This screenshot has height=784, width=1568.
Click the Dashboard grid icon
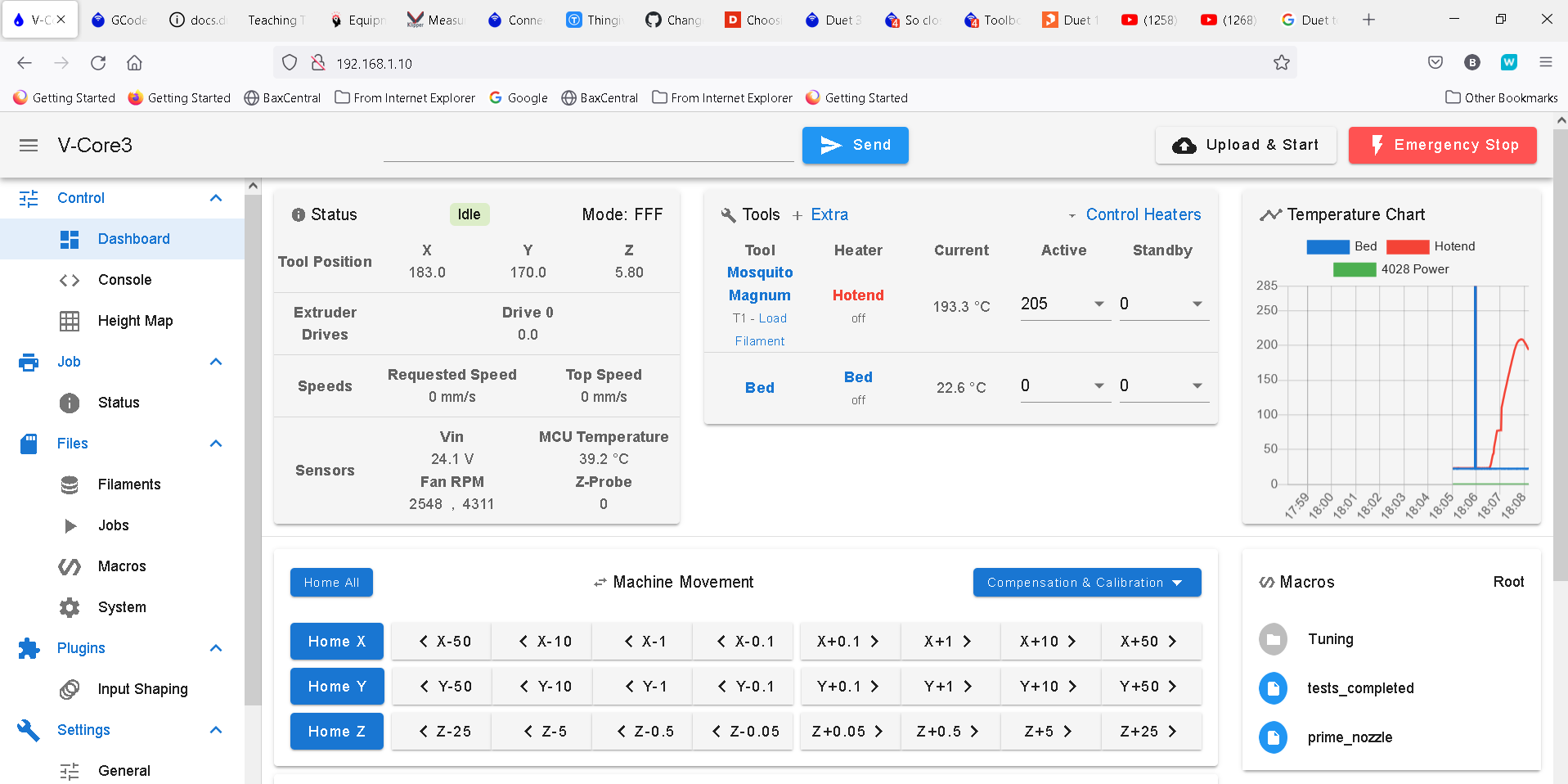click(70, 239)
